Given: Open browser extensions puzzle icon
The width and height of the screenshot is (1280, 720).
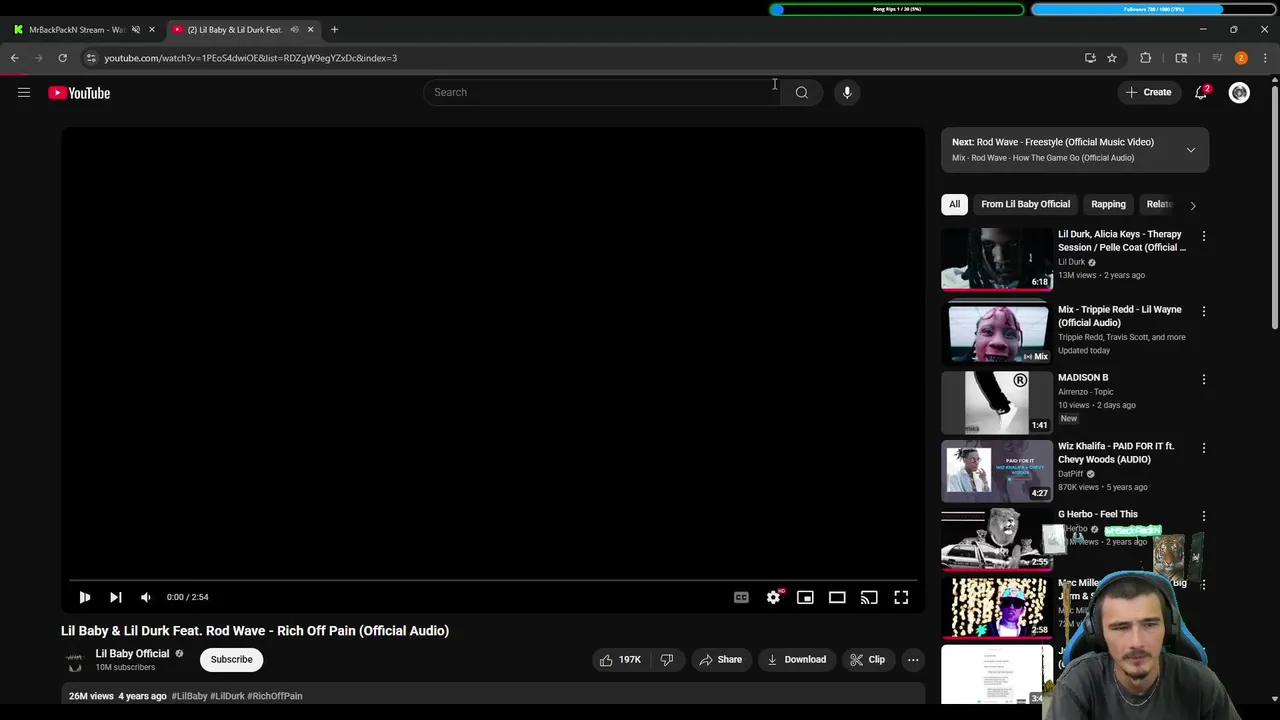Looking at the screenshot, I should tap(1146, 58).
